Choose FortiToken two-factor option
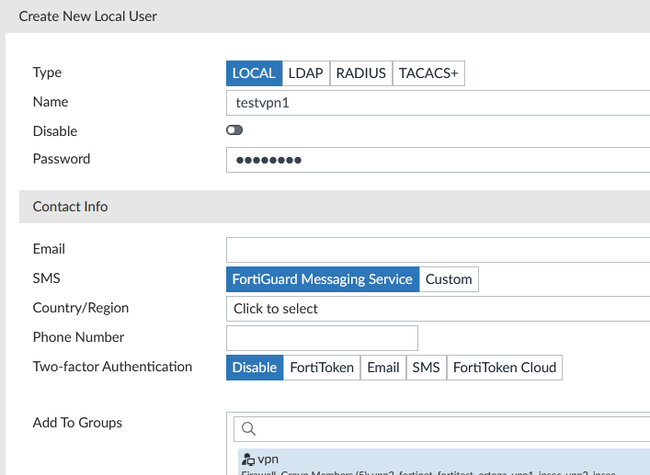The height and width of the screenshot is (475, 650). (x=322, y=367)
